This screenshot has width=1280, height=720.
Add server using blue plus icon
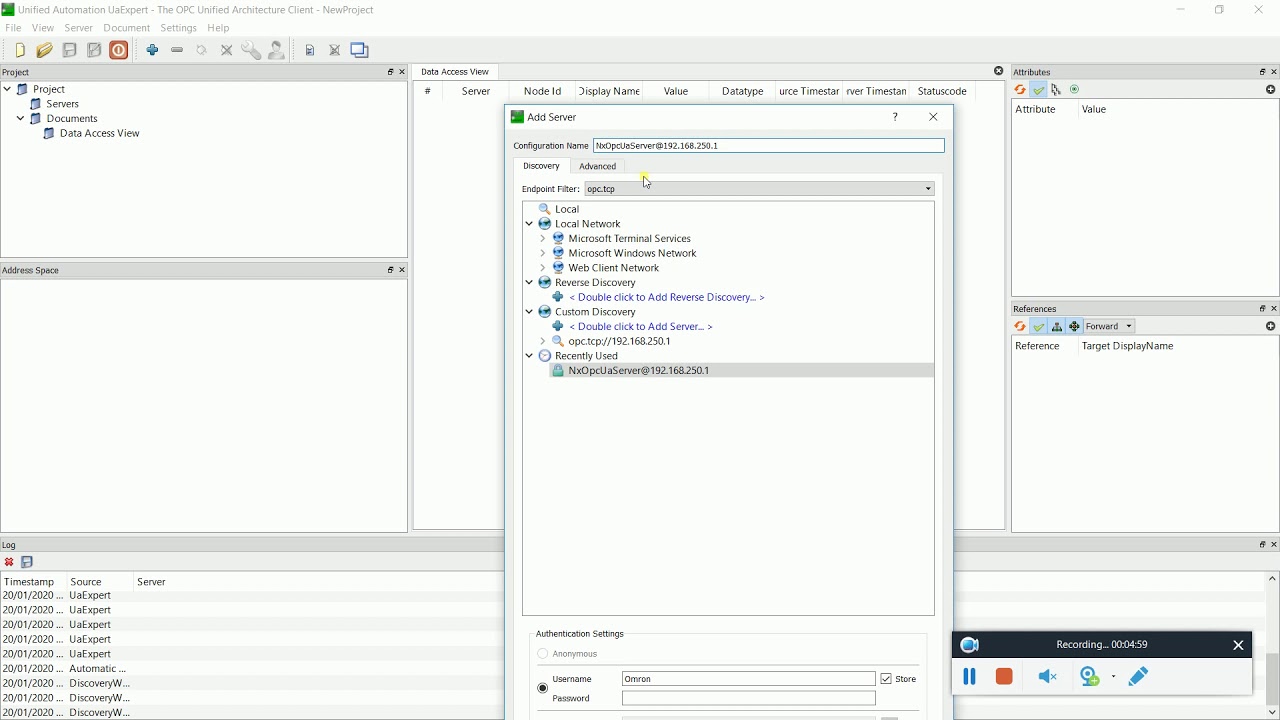tap(153, 50)
